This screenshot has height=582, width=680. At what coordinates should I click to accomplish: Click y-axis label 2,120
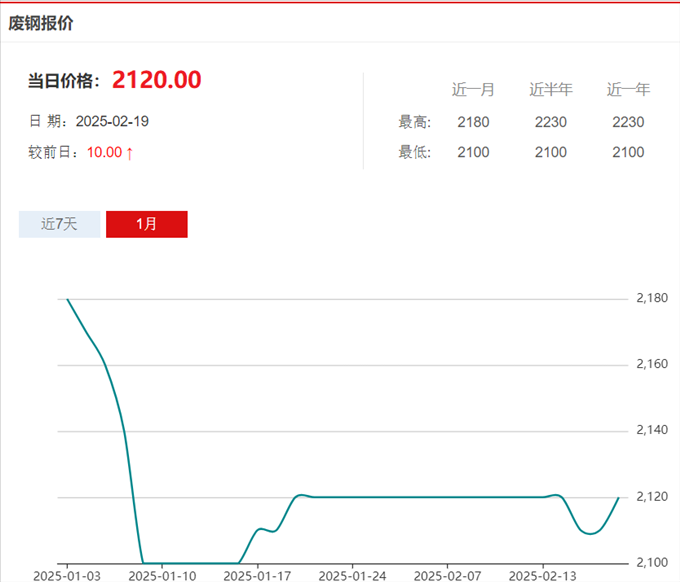(x=652, y=496)
